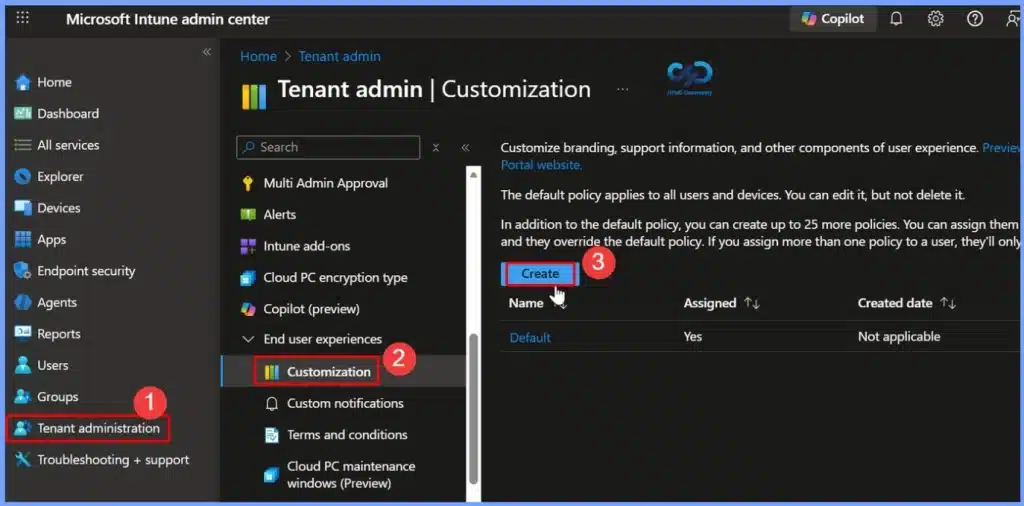Click the Users person icon

[x=23, y=365]
